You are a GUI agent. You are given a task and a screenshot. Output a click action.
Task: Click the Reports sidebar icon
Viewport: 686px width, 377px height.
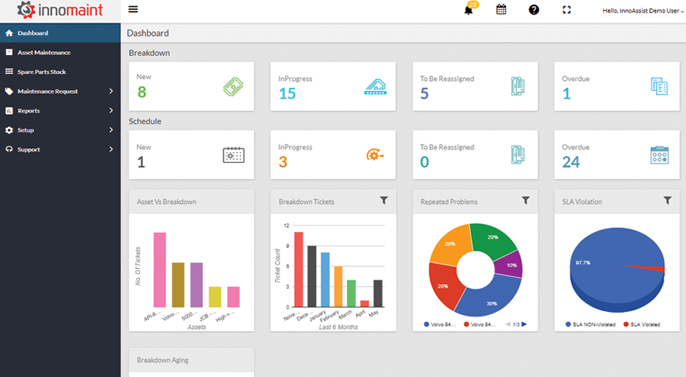[9, 111]
